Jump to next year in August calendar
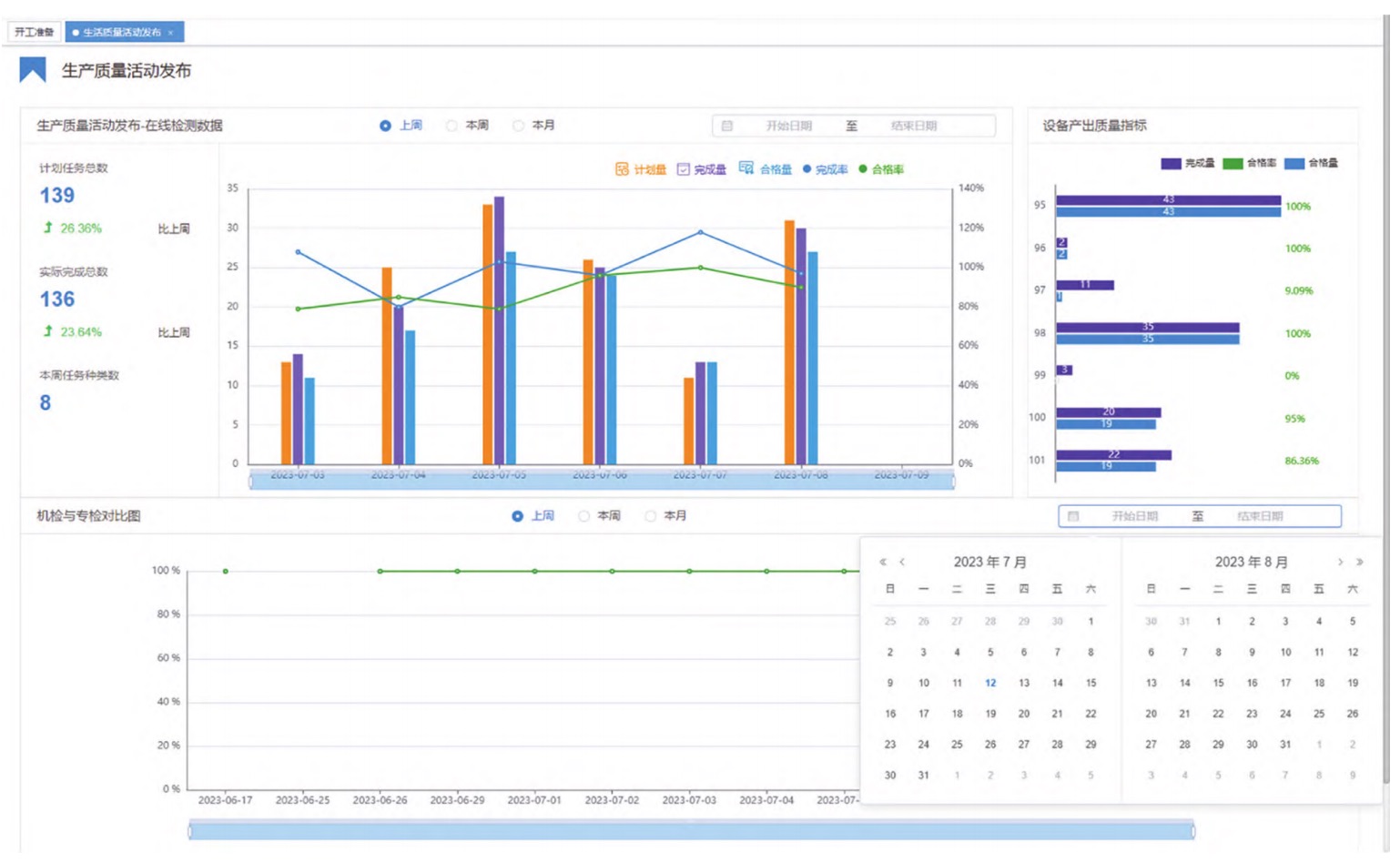 (x=1360, y=563)
